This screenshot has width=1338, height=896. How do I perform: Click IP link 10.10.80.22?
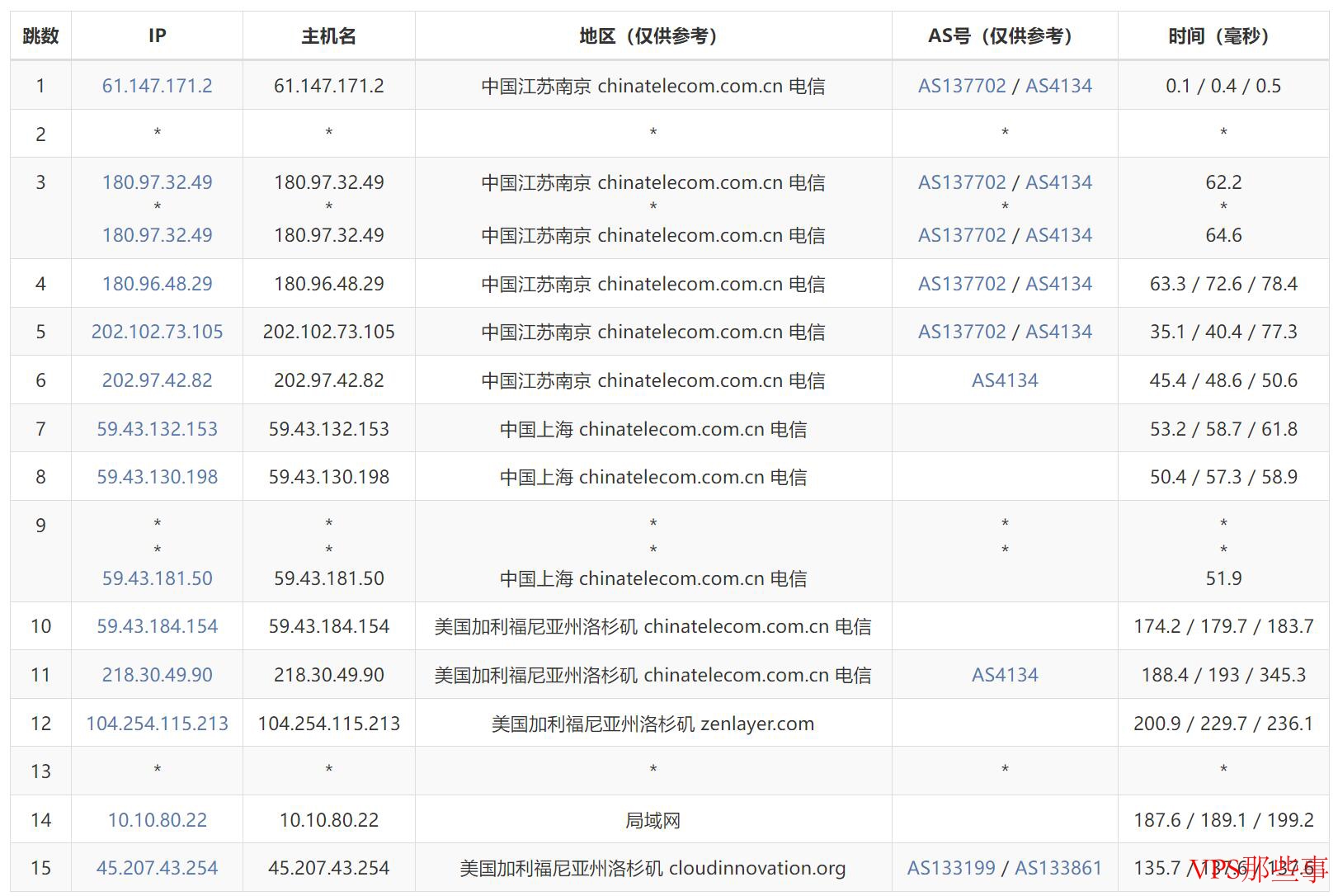157,820
